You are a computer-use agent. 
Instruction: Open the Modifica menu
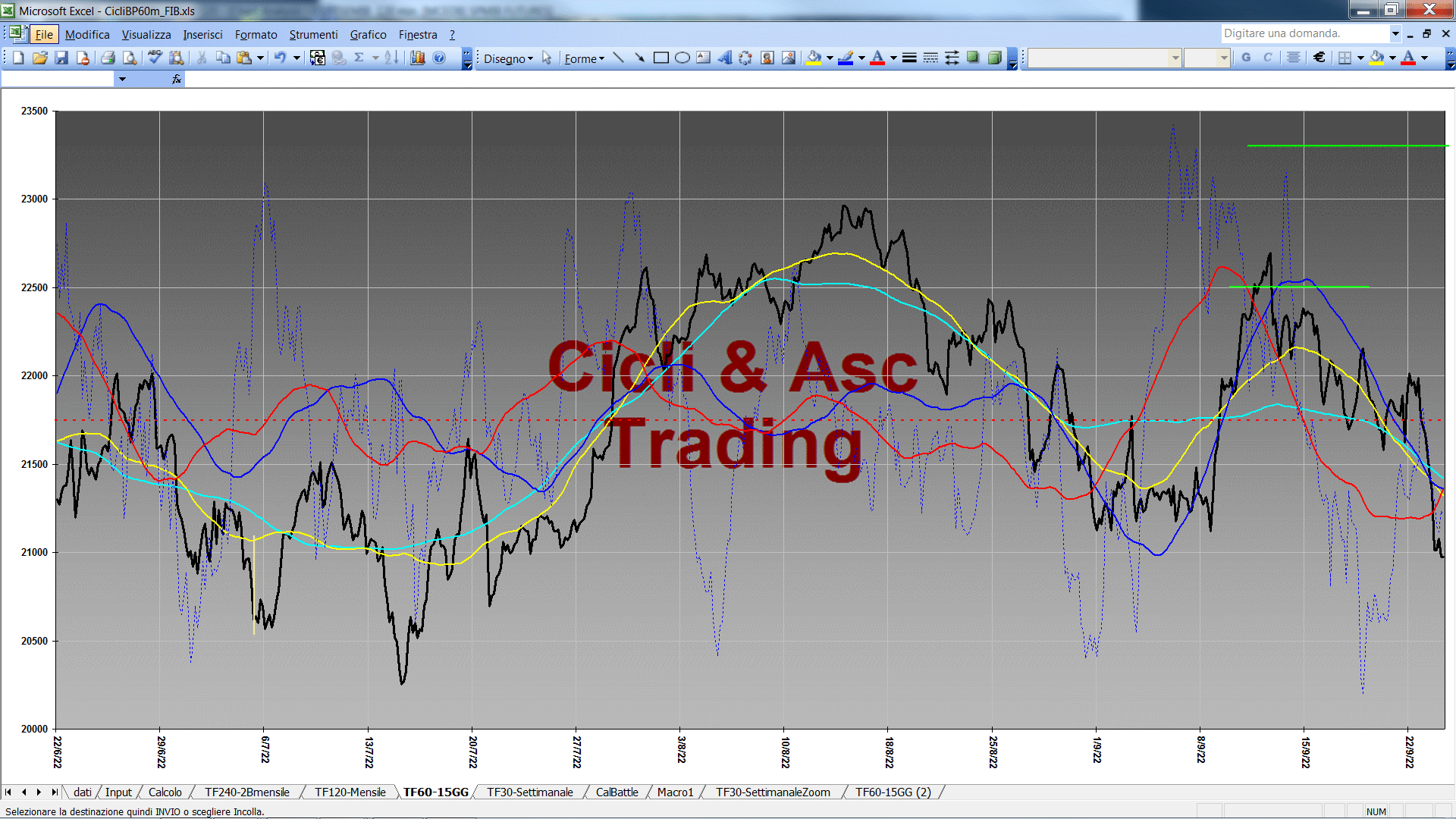(x=87, y=34)
